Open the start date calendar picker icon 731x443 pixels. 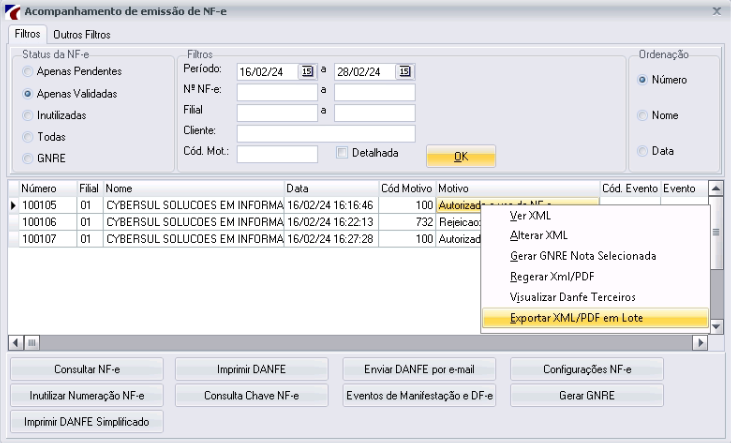coord(307,71)
